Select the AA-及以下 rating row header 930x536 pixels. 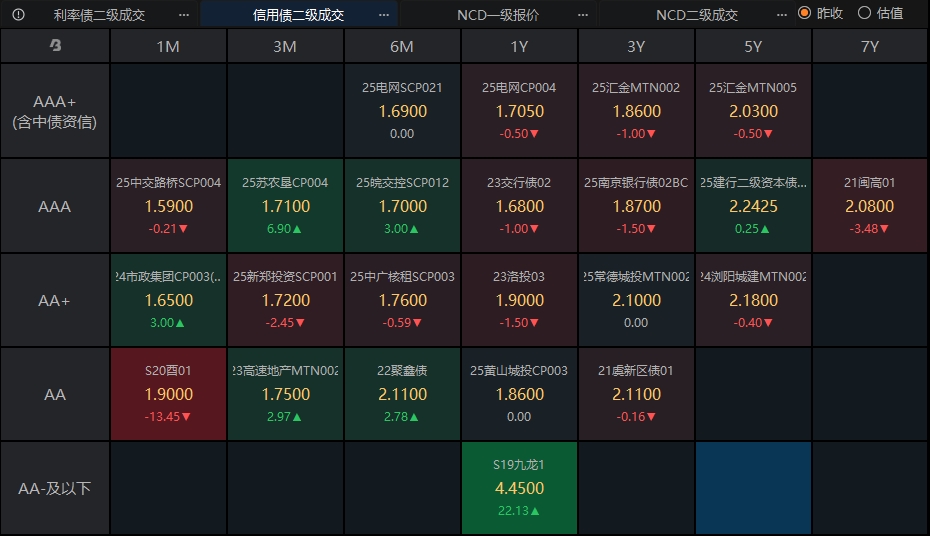pyautogui.click(x=55, y=488)
